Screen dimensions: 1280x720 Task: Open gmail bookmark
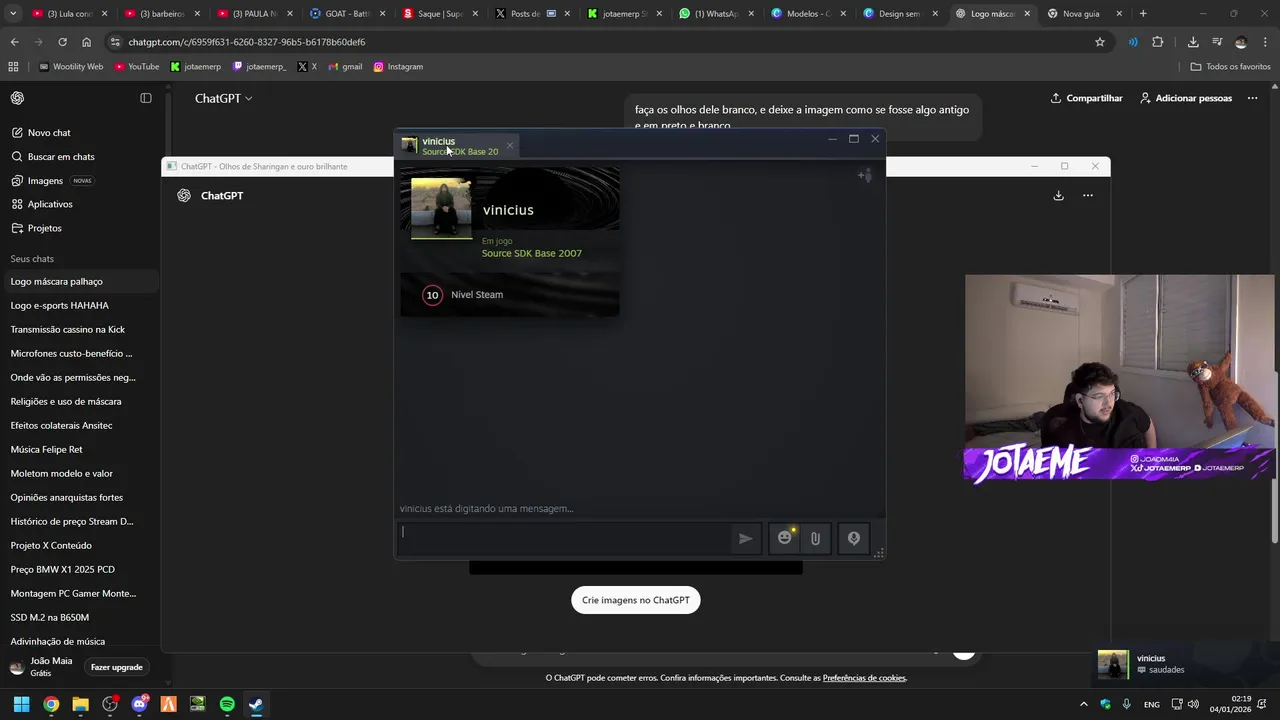[x=344, y=67]
